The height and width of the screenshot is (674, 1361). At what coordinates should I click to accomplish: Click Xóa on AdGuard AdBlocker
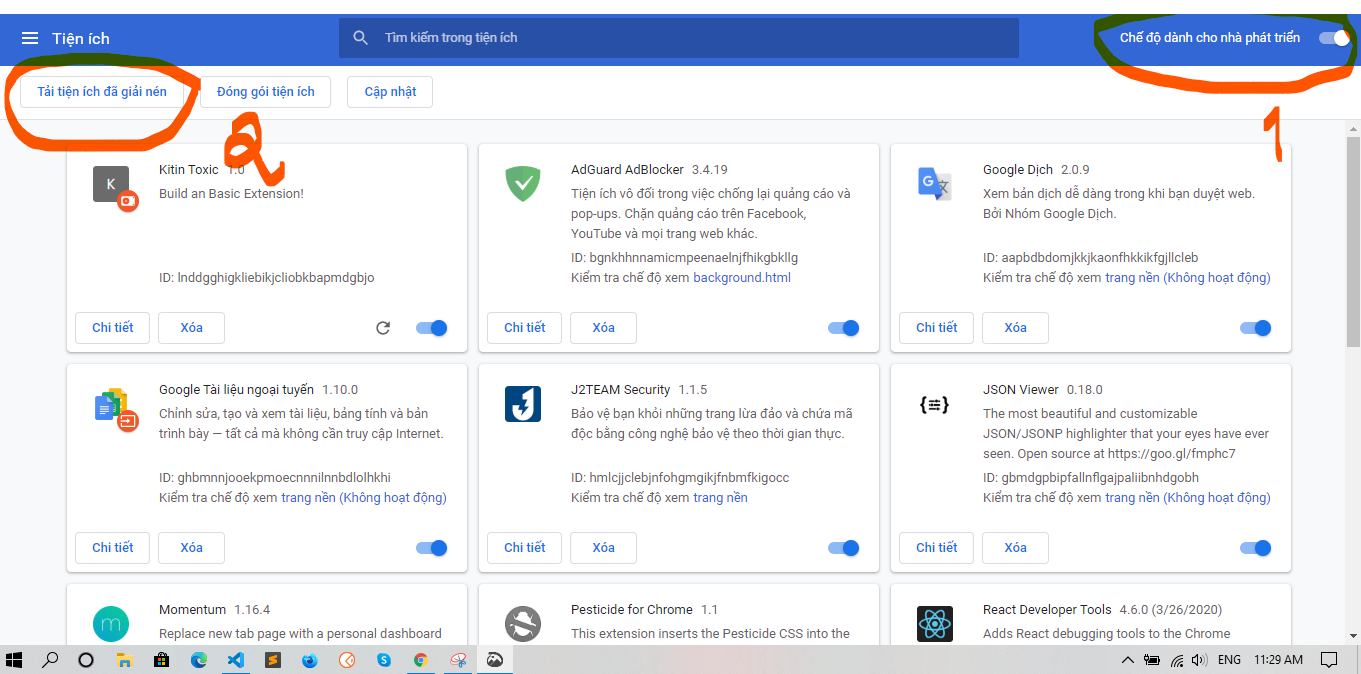(603, 328)
